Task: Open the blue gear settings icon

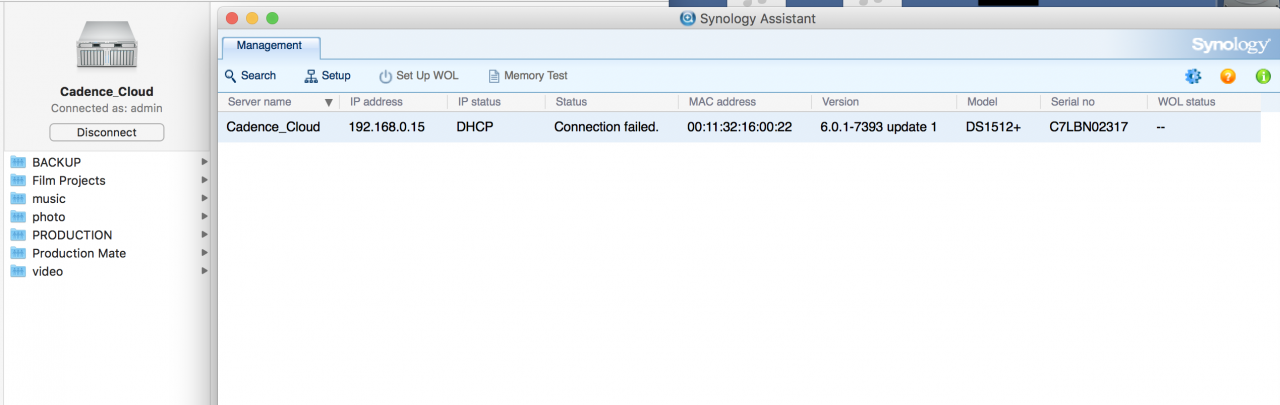Action: pos(1192,76)
